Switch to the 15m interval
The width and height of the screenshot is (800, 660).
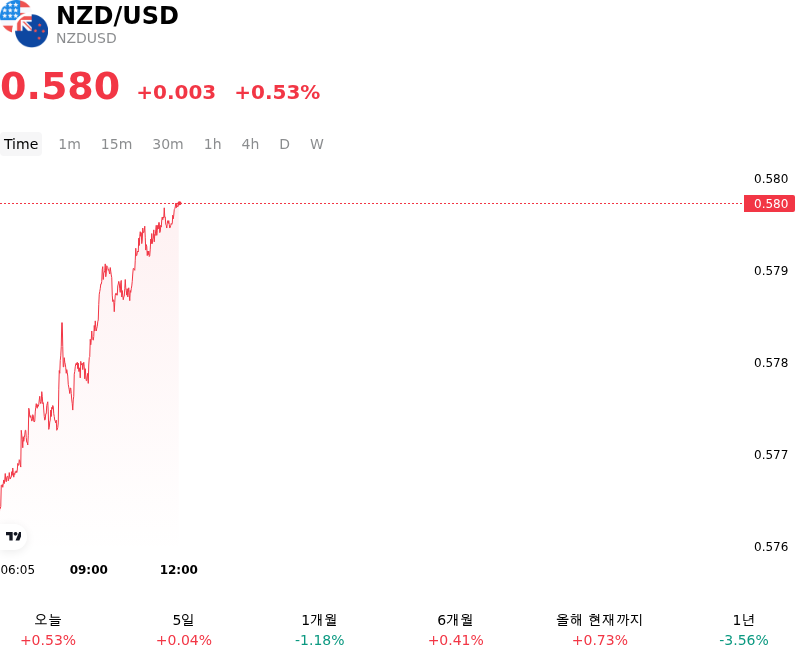pos(116,144)
